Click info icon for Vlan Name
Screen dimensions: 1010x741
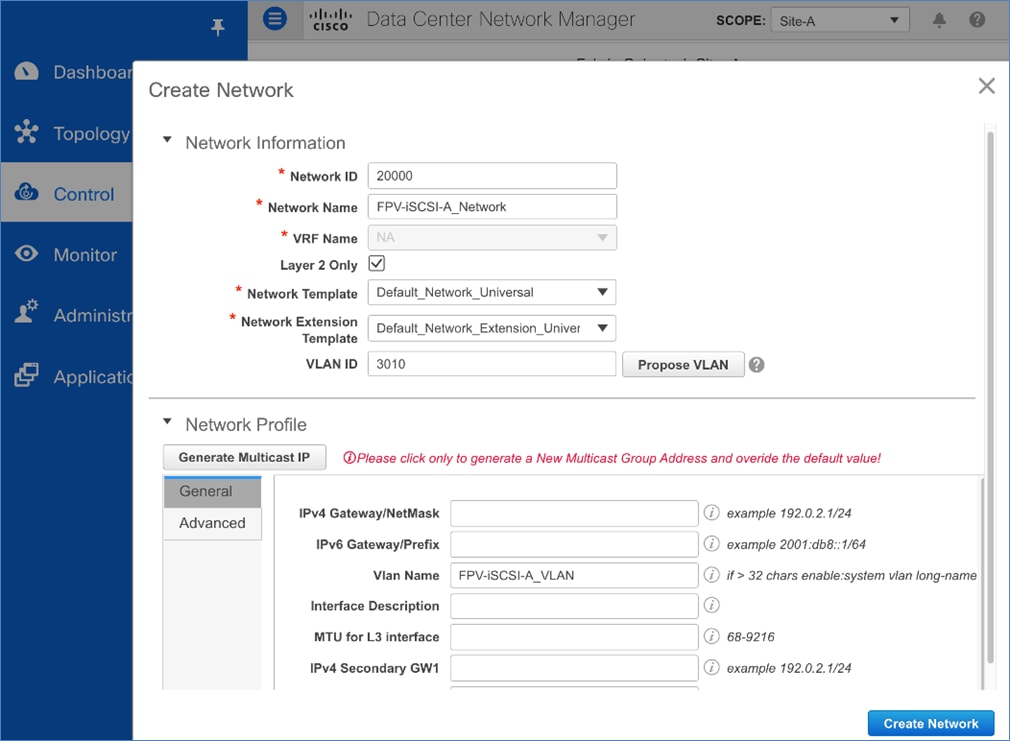coord(711,574)
